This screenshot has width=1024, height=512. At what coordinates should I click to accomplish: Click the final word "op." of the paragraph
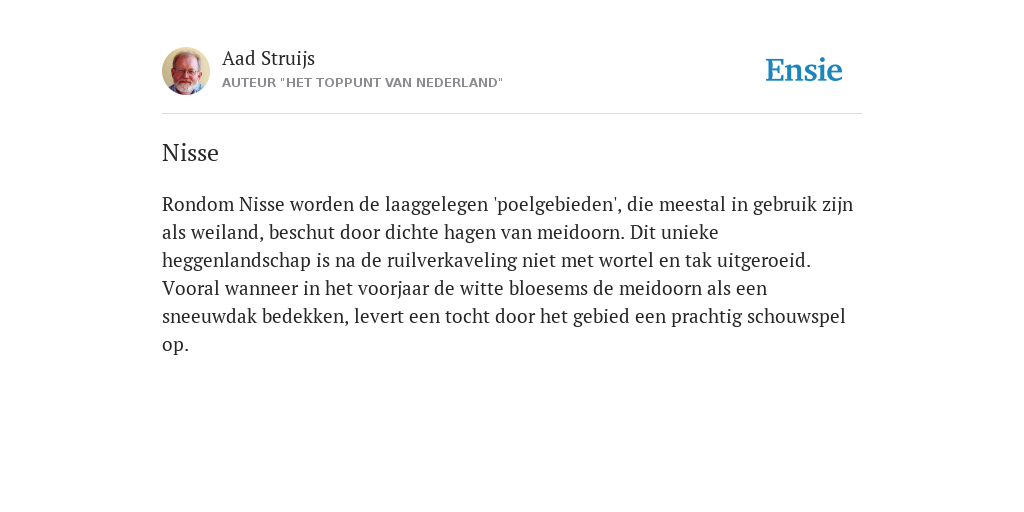175,346
